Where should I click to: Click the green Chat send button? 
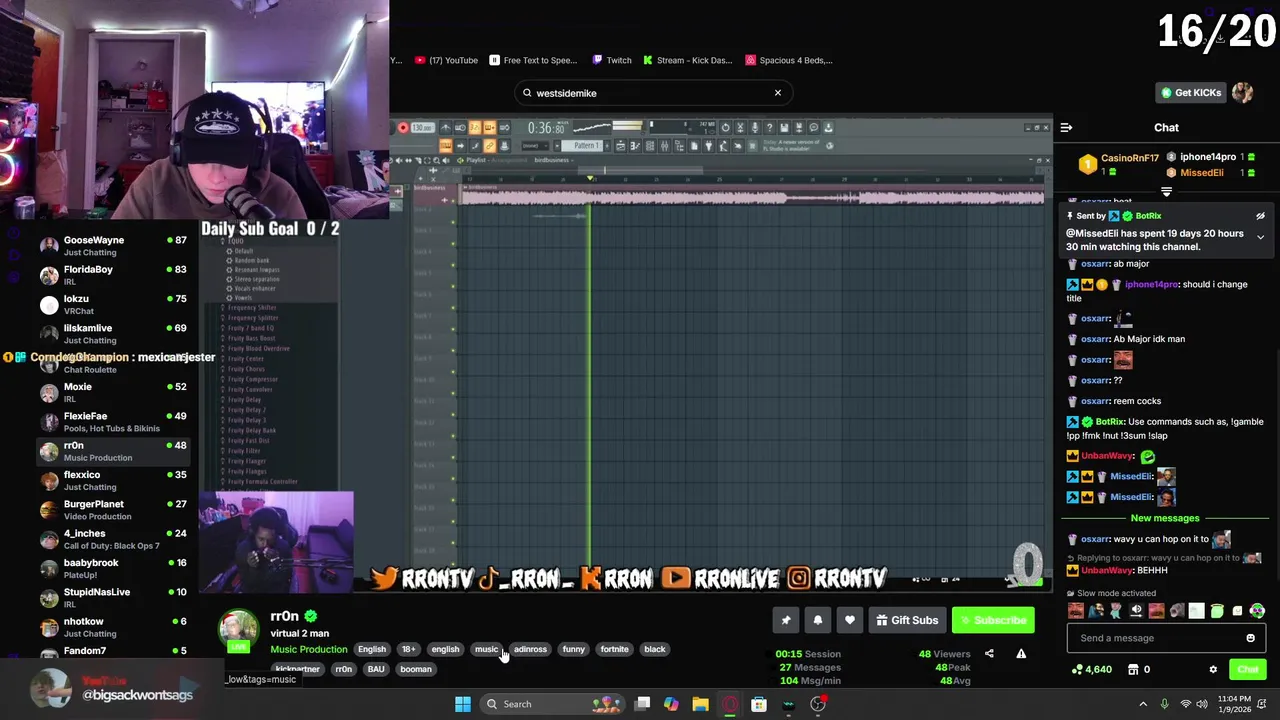(1247, 669)
